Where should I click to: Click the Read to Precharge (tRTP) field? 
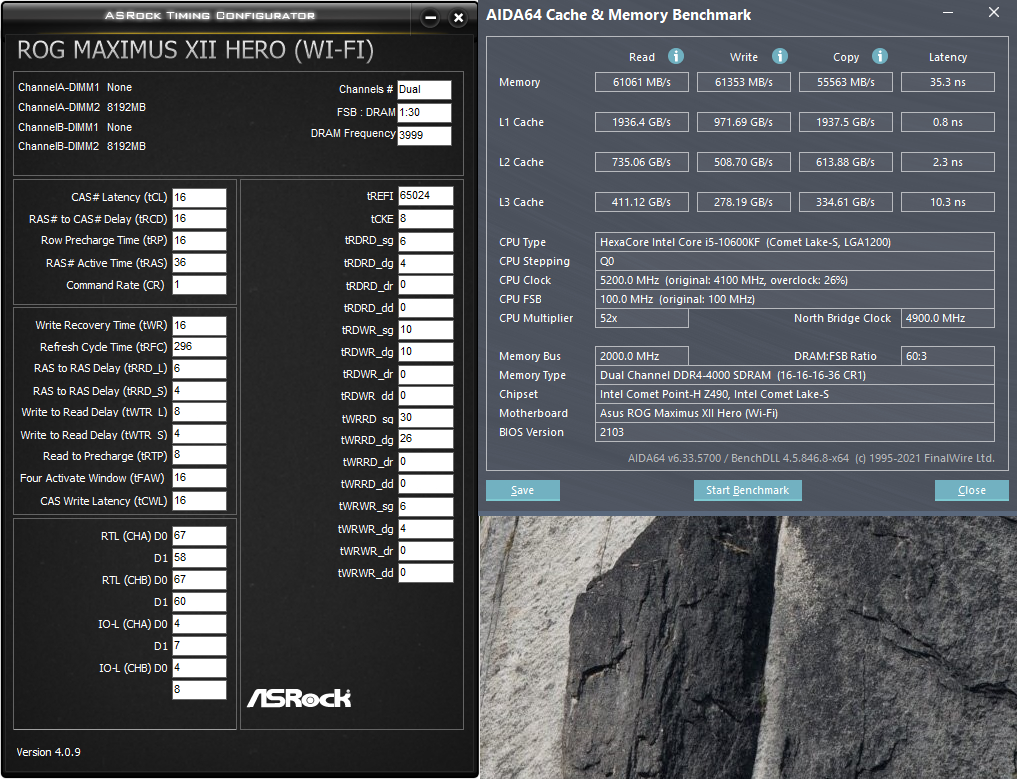click(199, 455)
